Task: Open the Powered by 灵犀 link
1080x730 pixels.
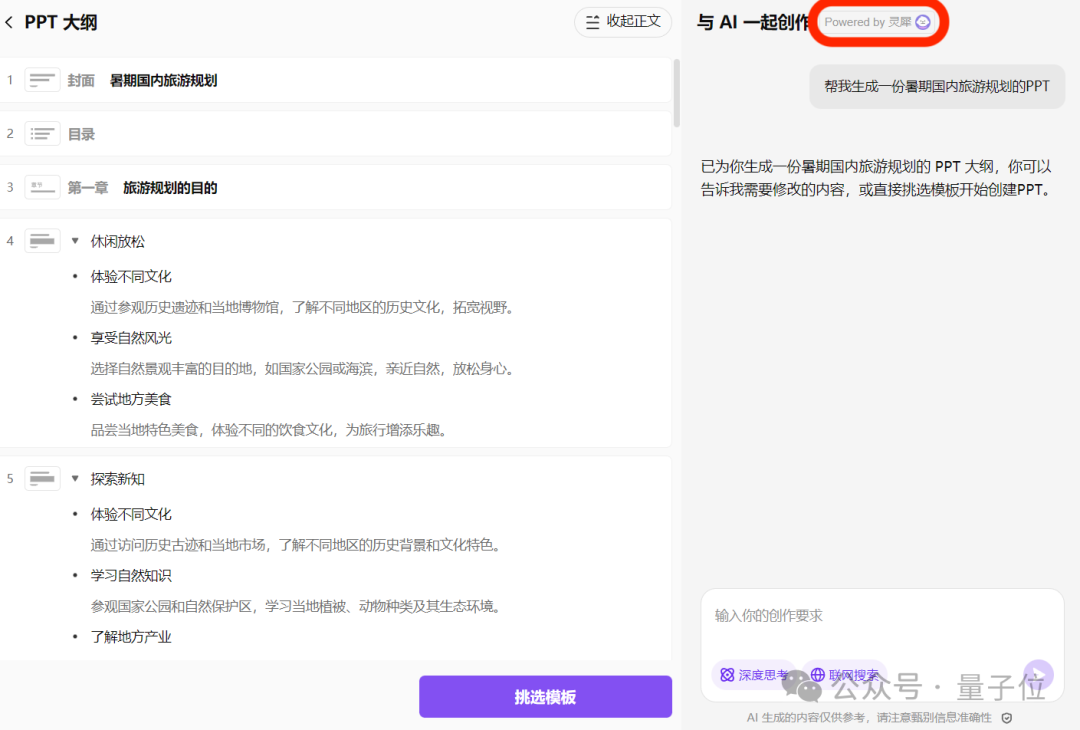Action: 879,21
